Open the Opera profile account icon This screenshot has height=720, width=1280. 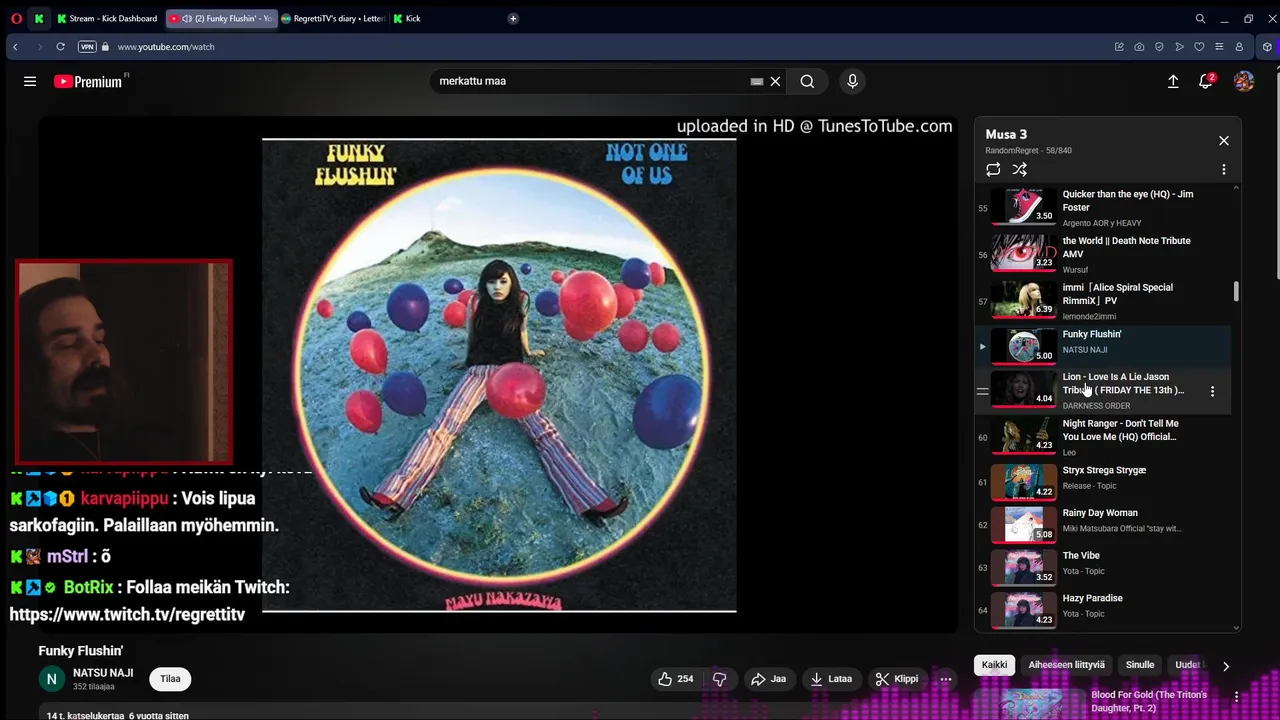tap(1239, 47)
